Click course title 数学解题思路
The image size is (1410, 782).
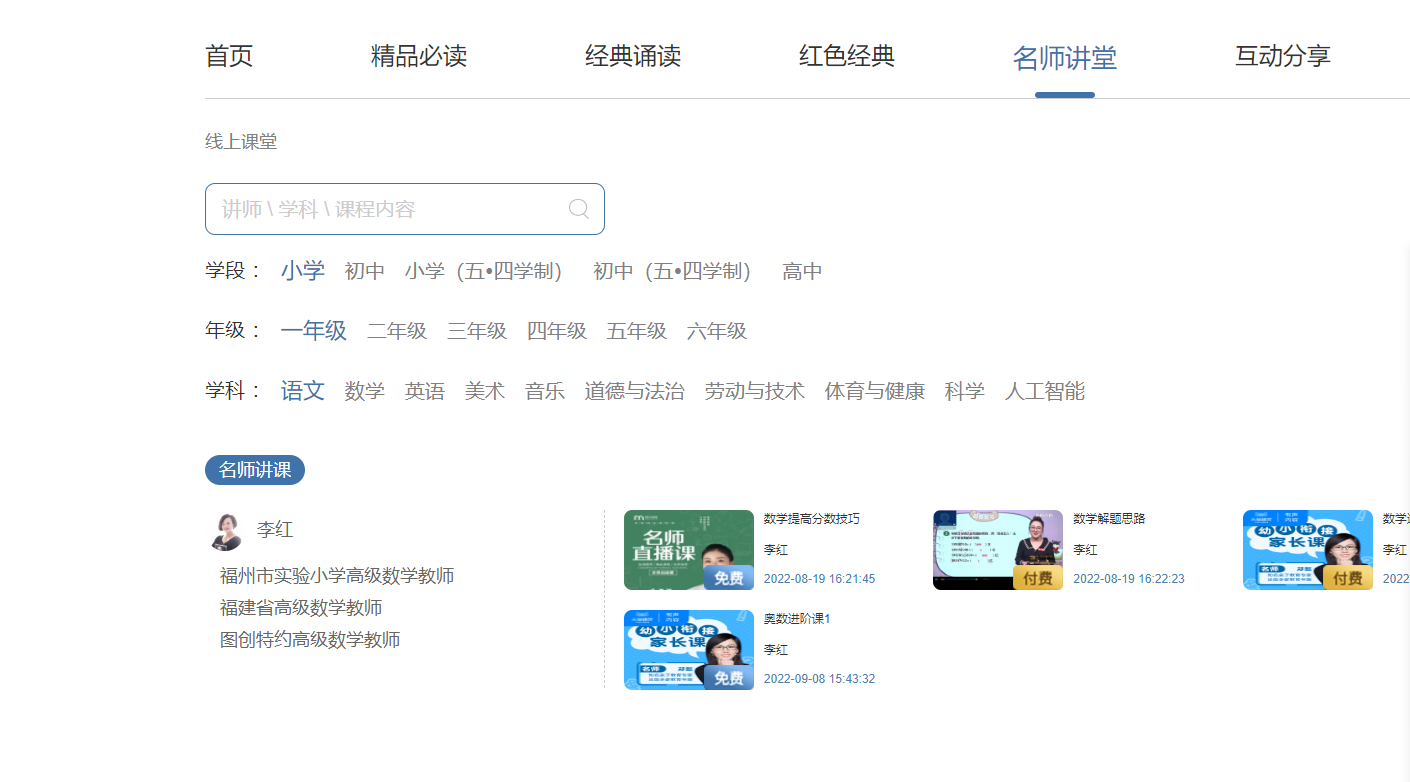1110,519
